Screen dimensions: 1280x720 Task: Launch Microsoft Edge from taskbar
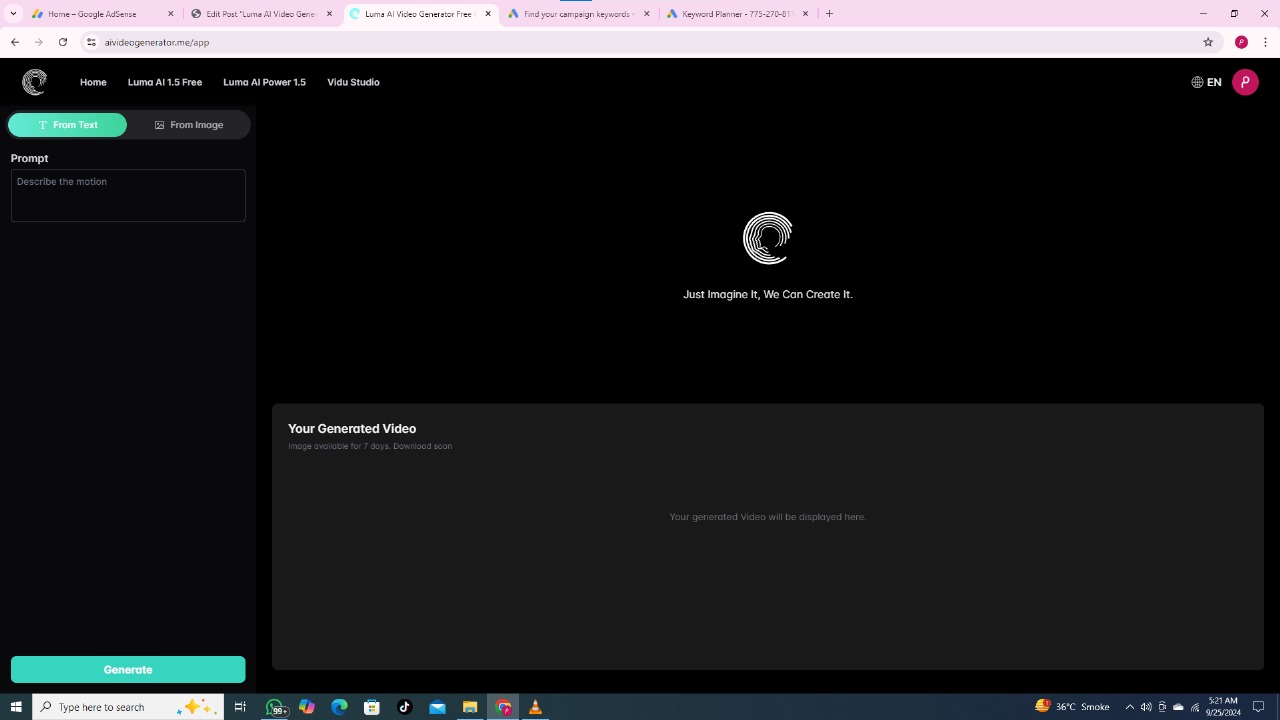[x=339, y=707]
